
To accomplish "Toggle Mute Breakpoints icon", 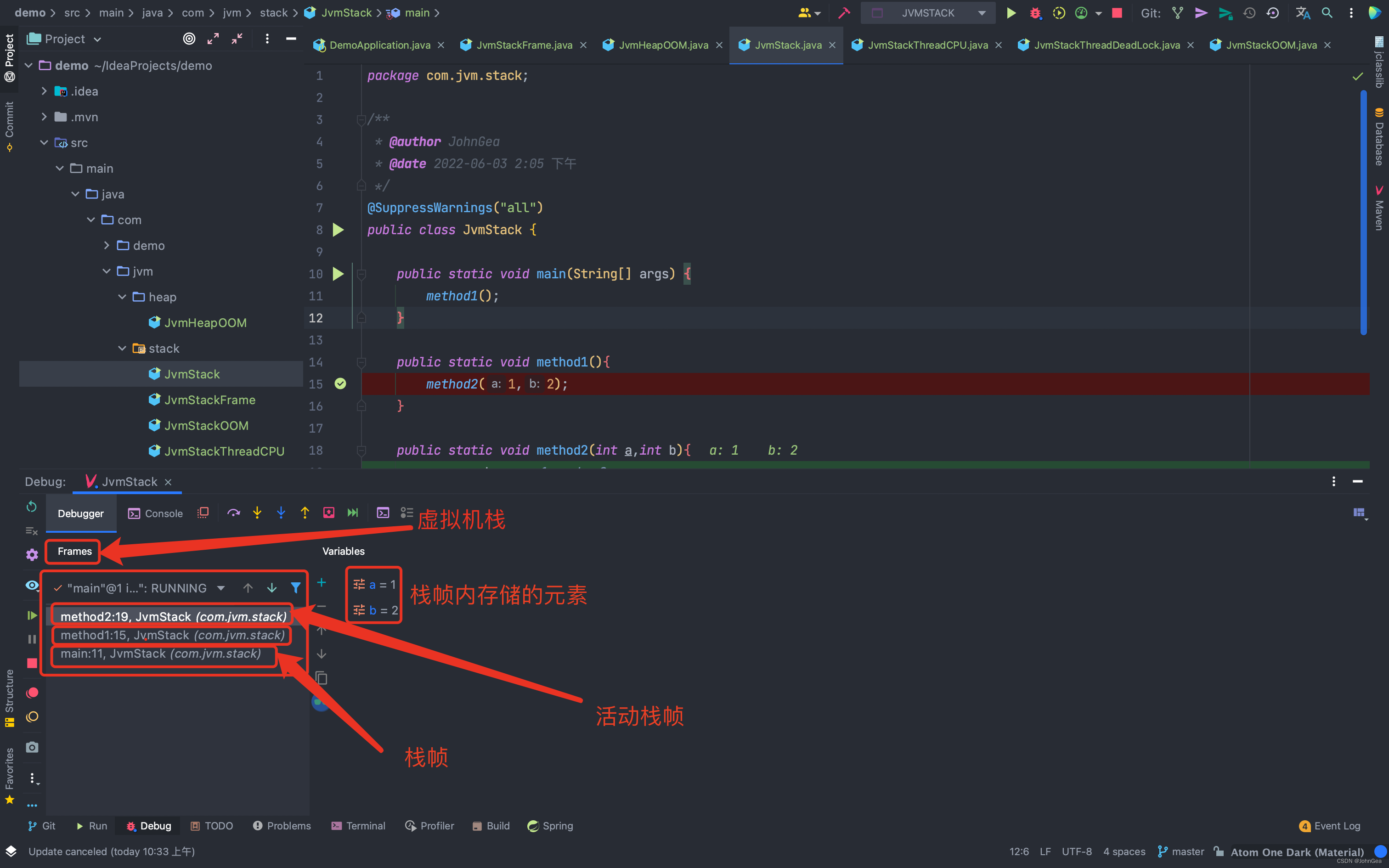I will (x=32, y=716).
